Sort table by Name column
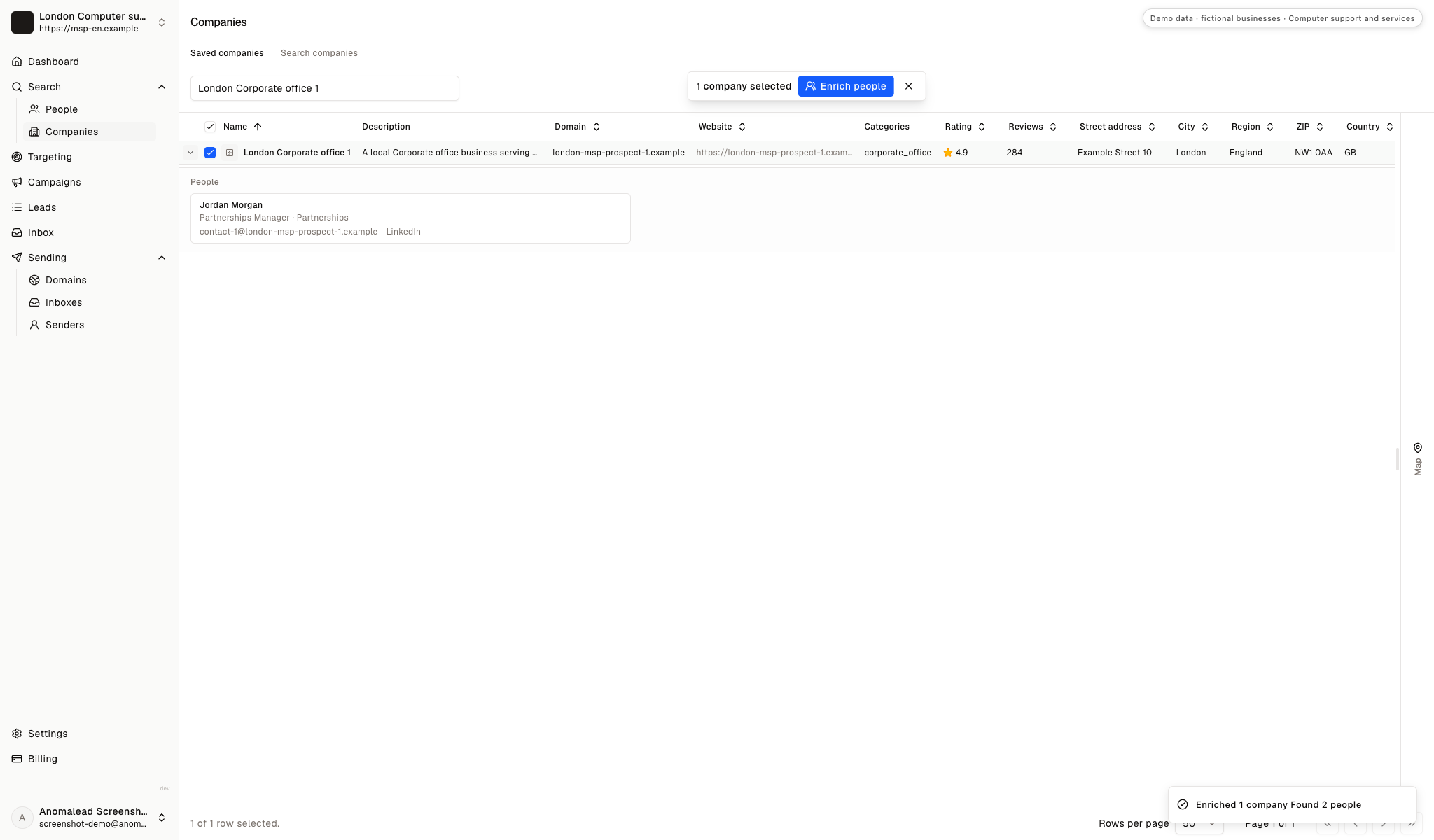Image resolution: width=1434 pixels, height=840 pixels. coord(242,127)
